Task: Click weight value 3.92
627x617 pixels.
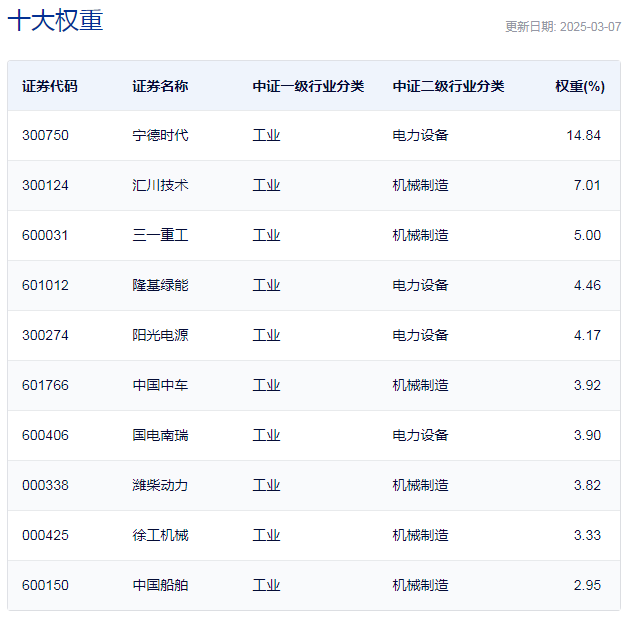Action: (587, 385)
